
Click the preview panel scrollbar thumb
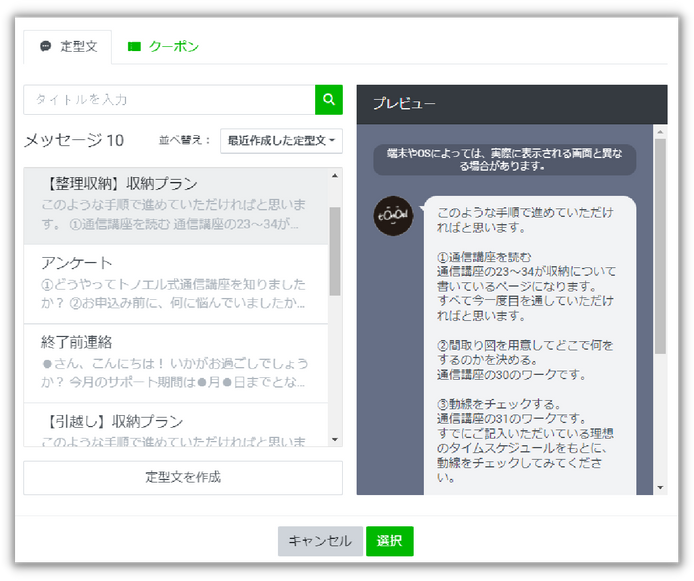click(x=660, y=245)
